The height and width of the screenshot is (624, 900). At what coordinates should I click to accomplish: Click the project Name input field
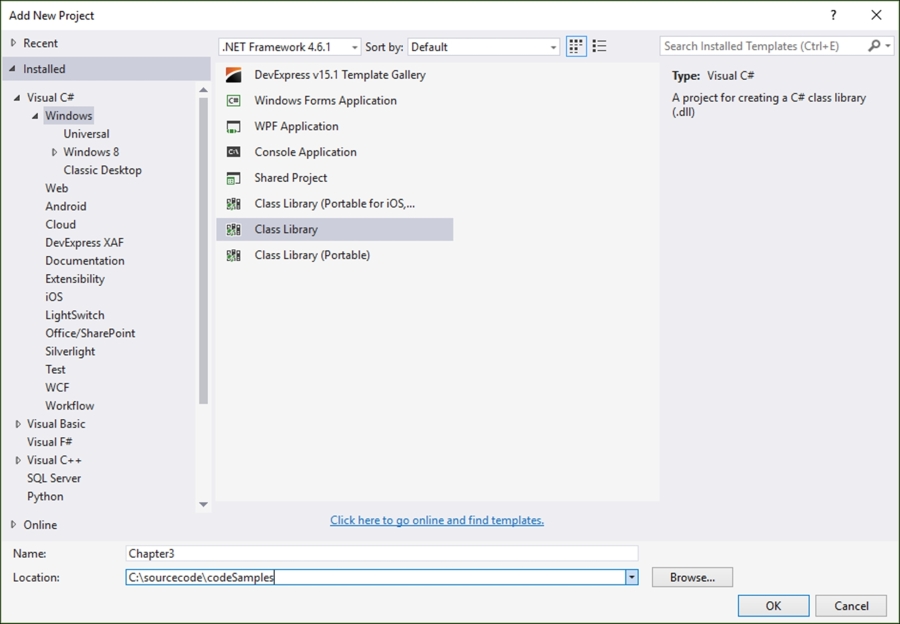click(382, 553)
